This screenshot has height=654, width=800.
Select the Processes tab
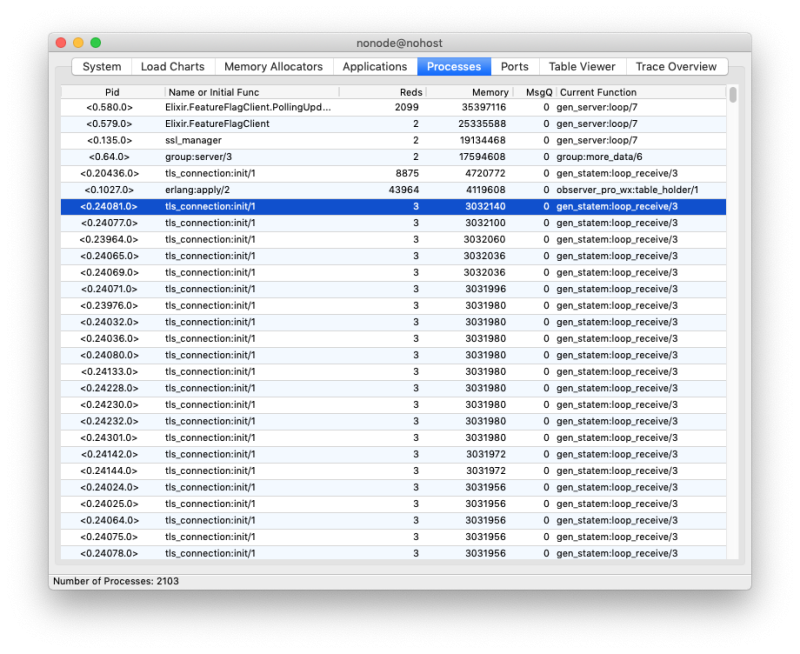point(453,66)
